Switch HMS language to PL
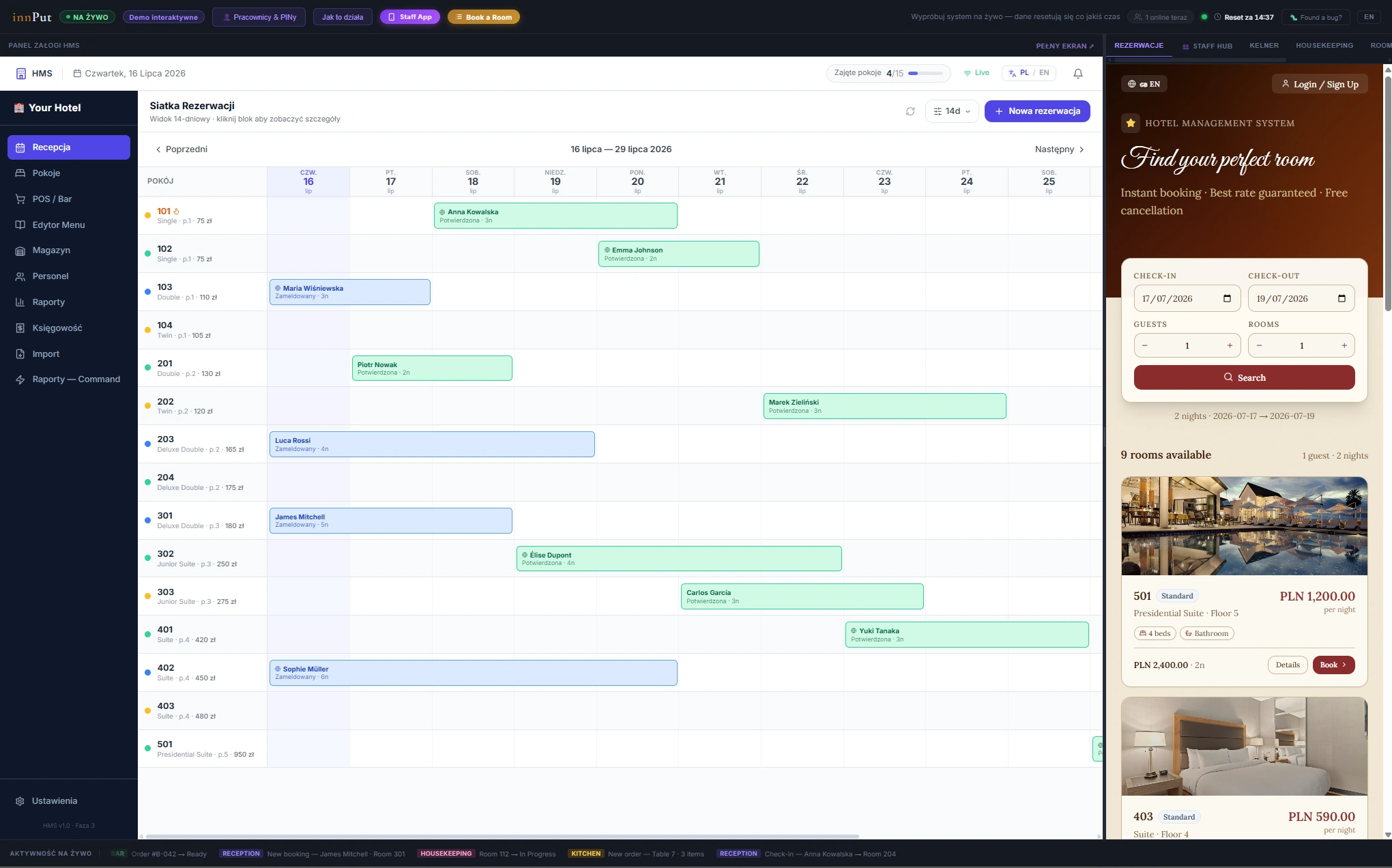 pyautogui.click(x=1020, y=73)
